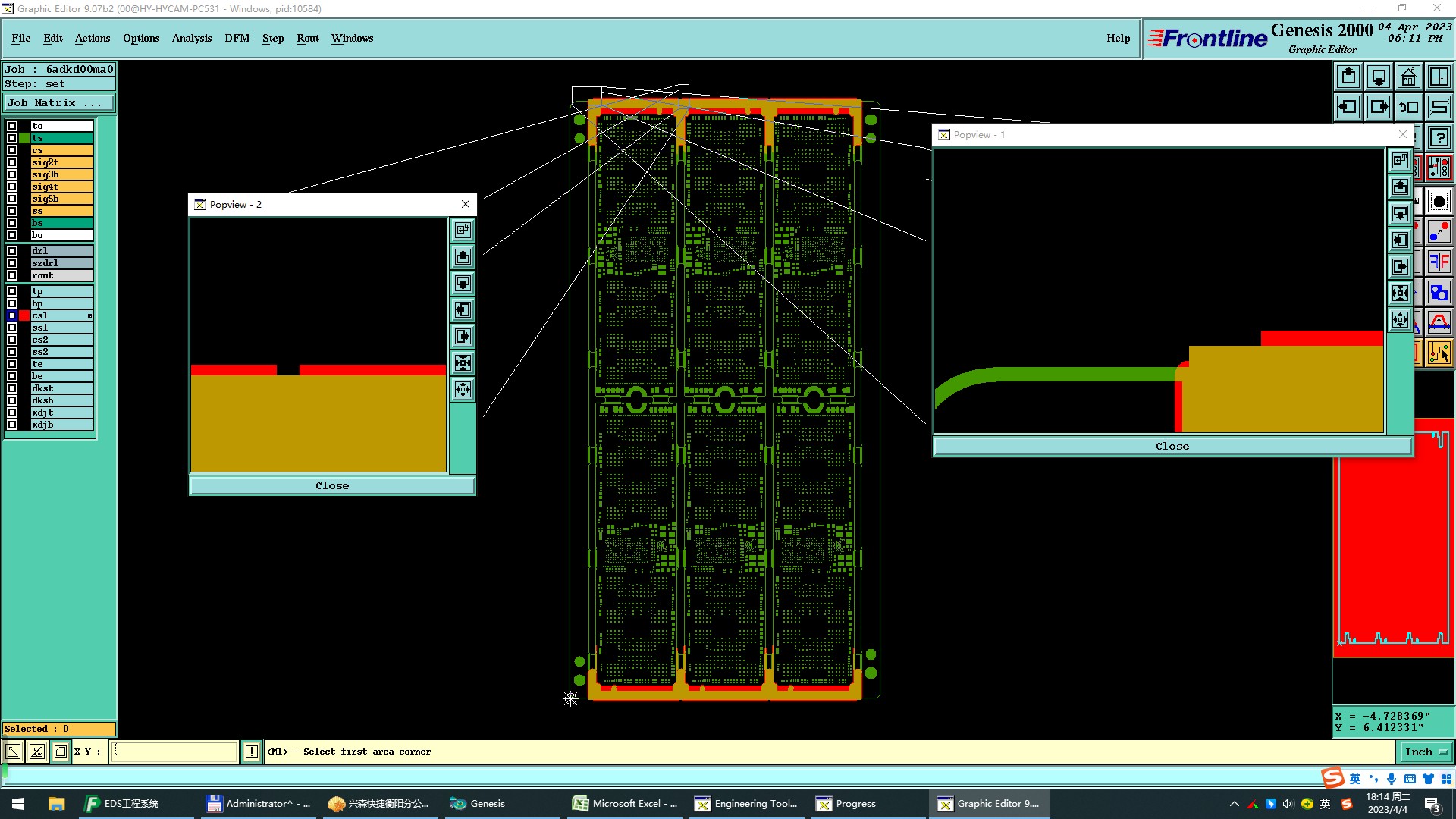Open Engineering Tool from the taskbar
Screen dimensions: 1456x819
click(747, 803)
